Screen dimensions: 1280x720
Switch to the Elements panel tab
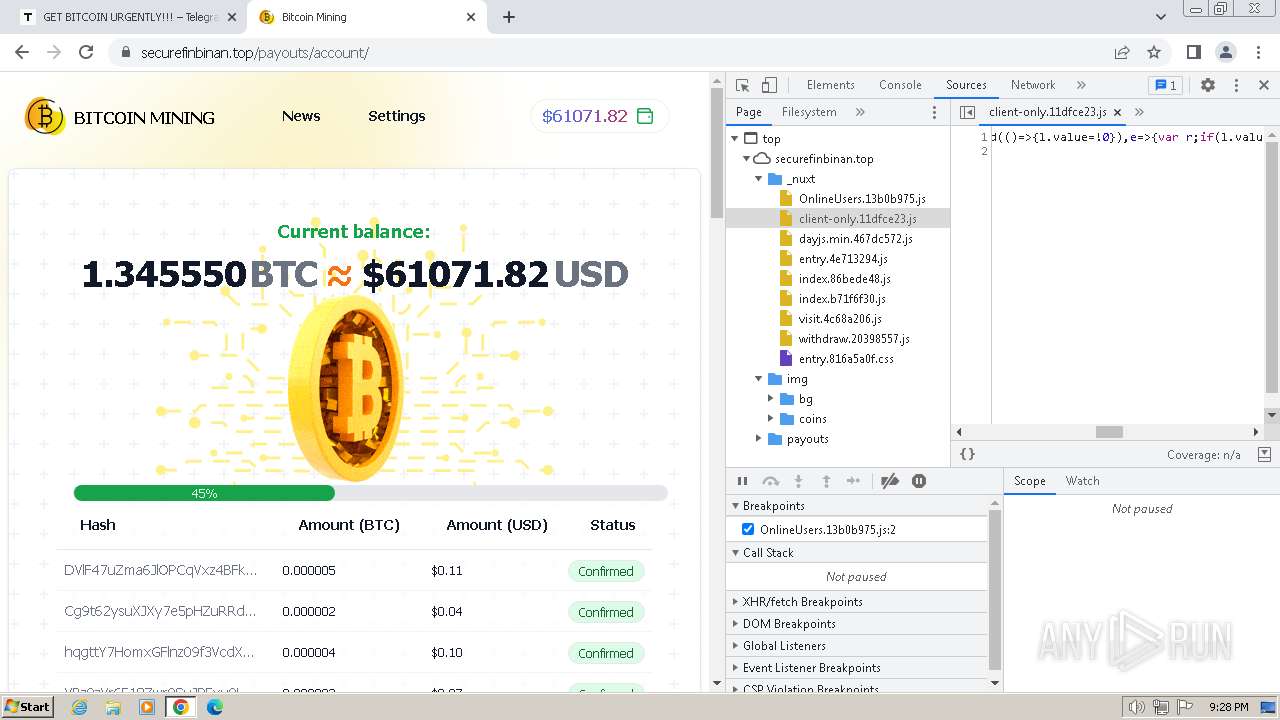[x=830, y=85]
